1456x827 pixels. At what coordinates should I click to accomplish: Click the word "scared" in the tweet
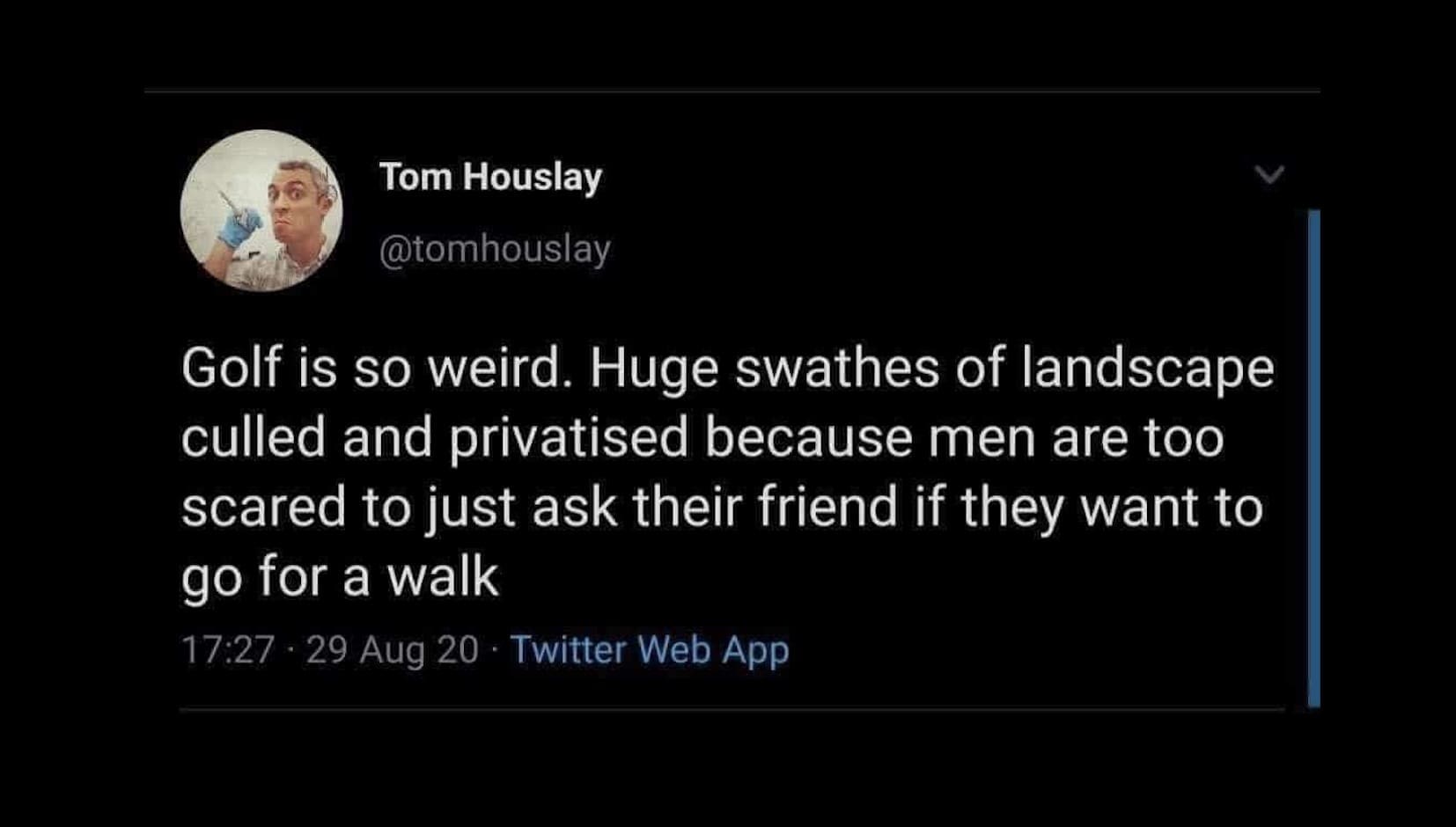[x=263, y=507]
